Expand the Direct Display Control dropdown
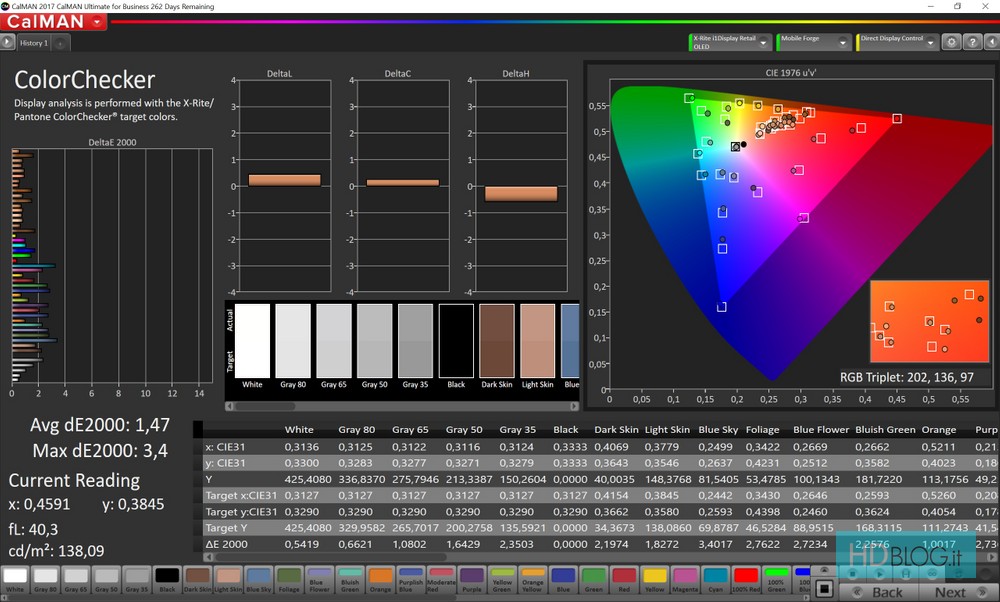Screen dimensions: 1000x602 (x=931, y=43)
